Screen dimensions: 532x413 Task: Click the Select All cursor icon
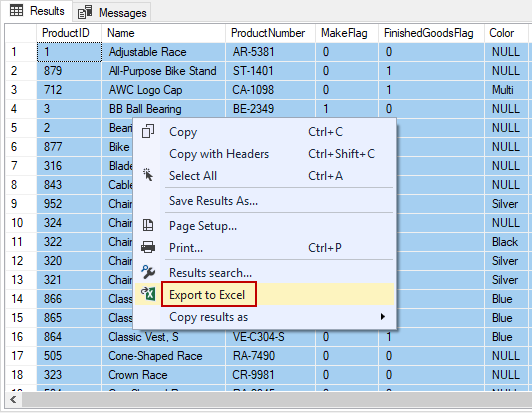coord(148,175)
